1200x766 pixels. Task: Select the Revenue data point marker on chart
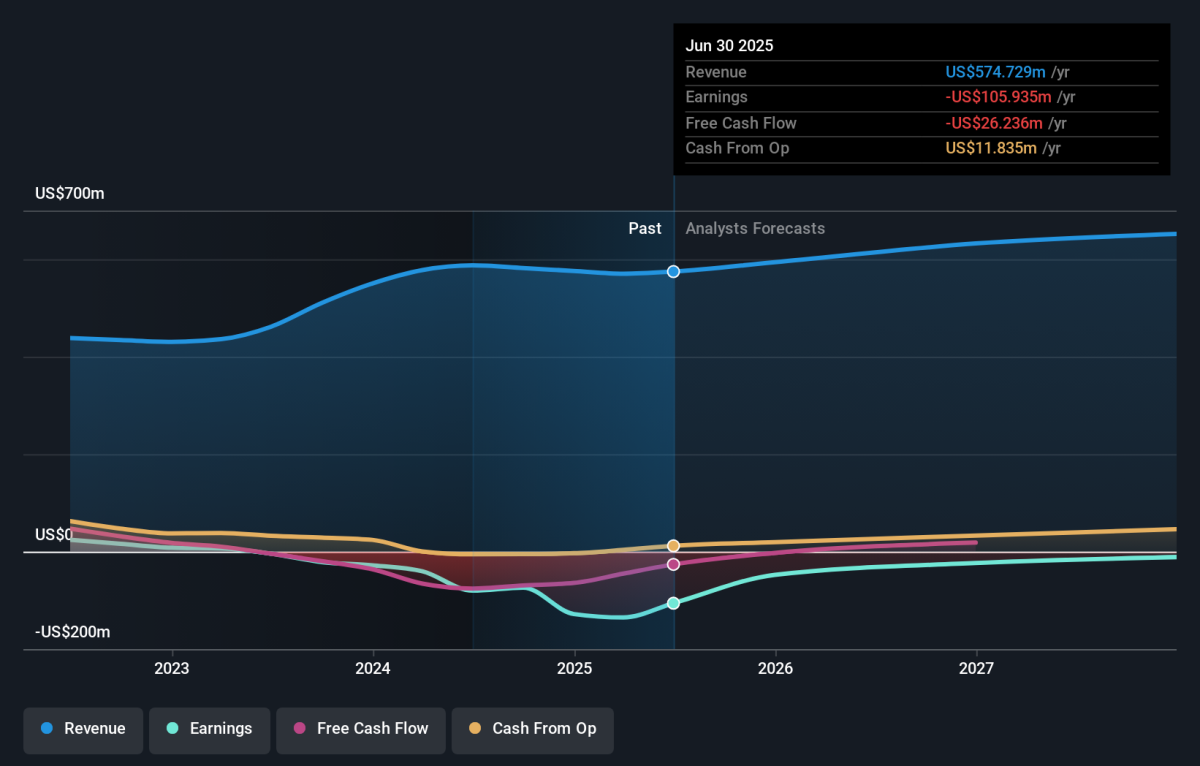(674, 272)
